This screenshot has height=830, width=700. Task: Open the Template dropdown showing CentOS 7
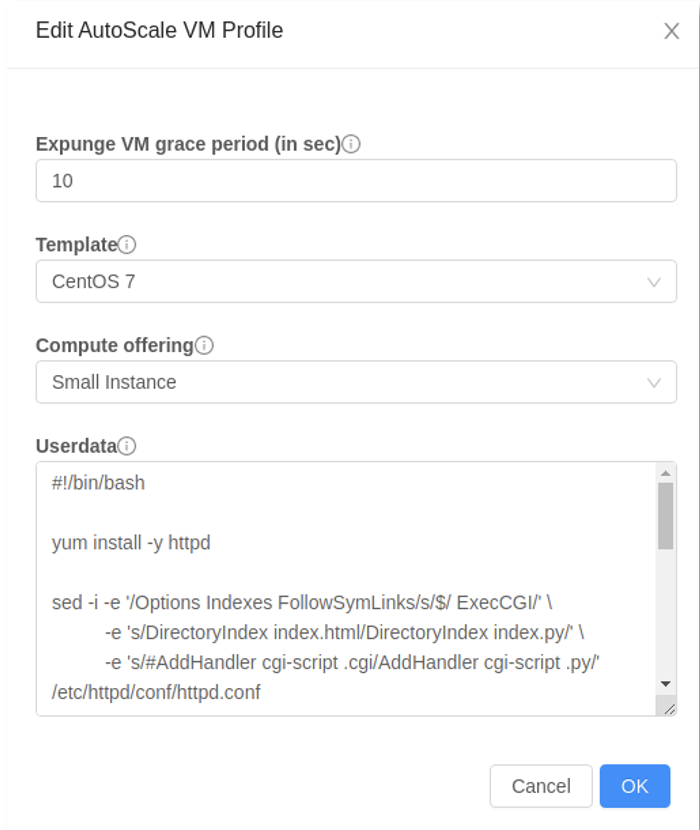click(356, 282)
